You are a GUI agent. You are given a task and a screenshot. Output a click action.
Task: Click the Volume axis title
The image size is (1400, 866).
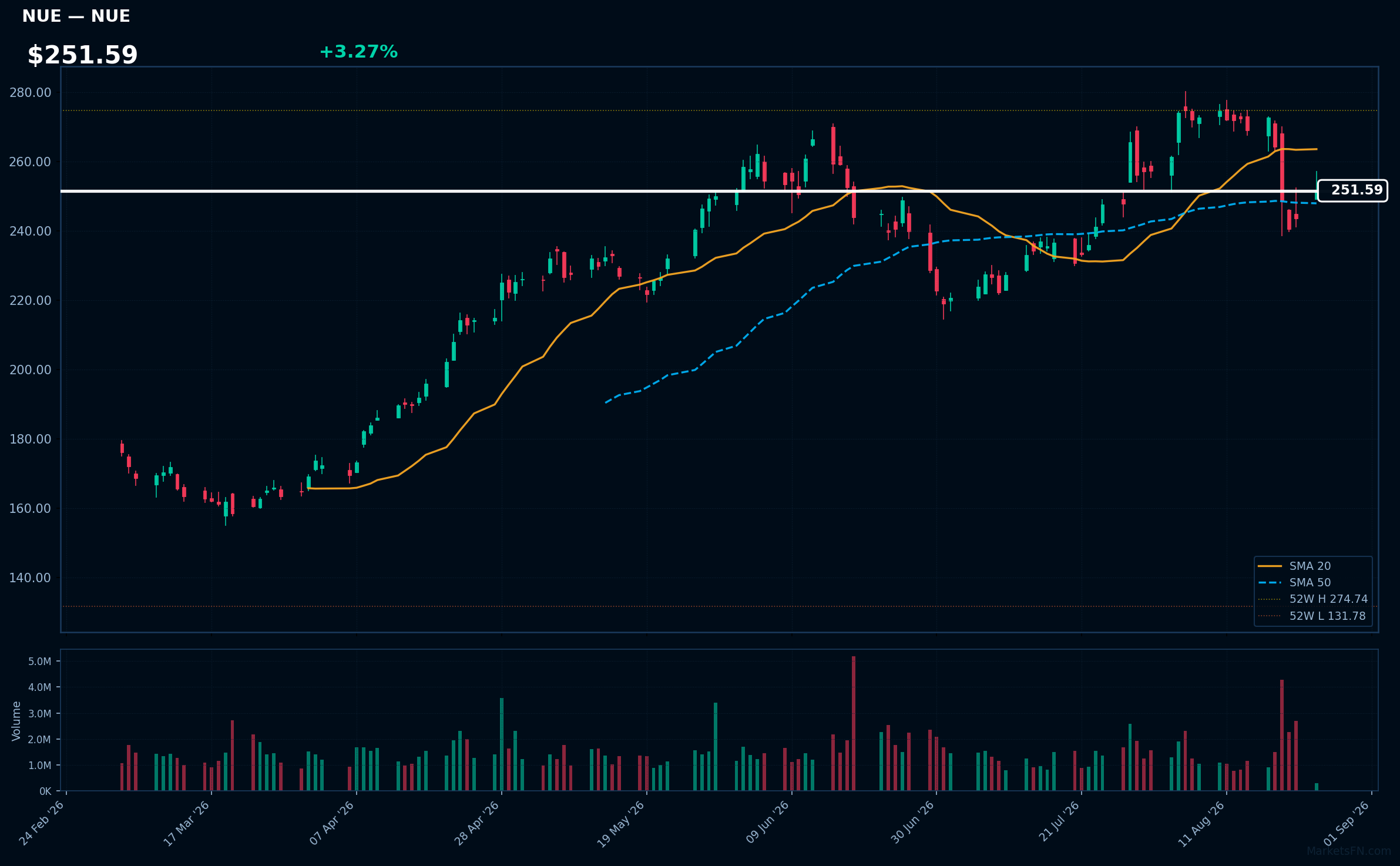click(x=16, y=721)
